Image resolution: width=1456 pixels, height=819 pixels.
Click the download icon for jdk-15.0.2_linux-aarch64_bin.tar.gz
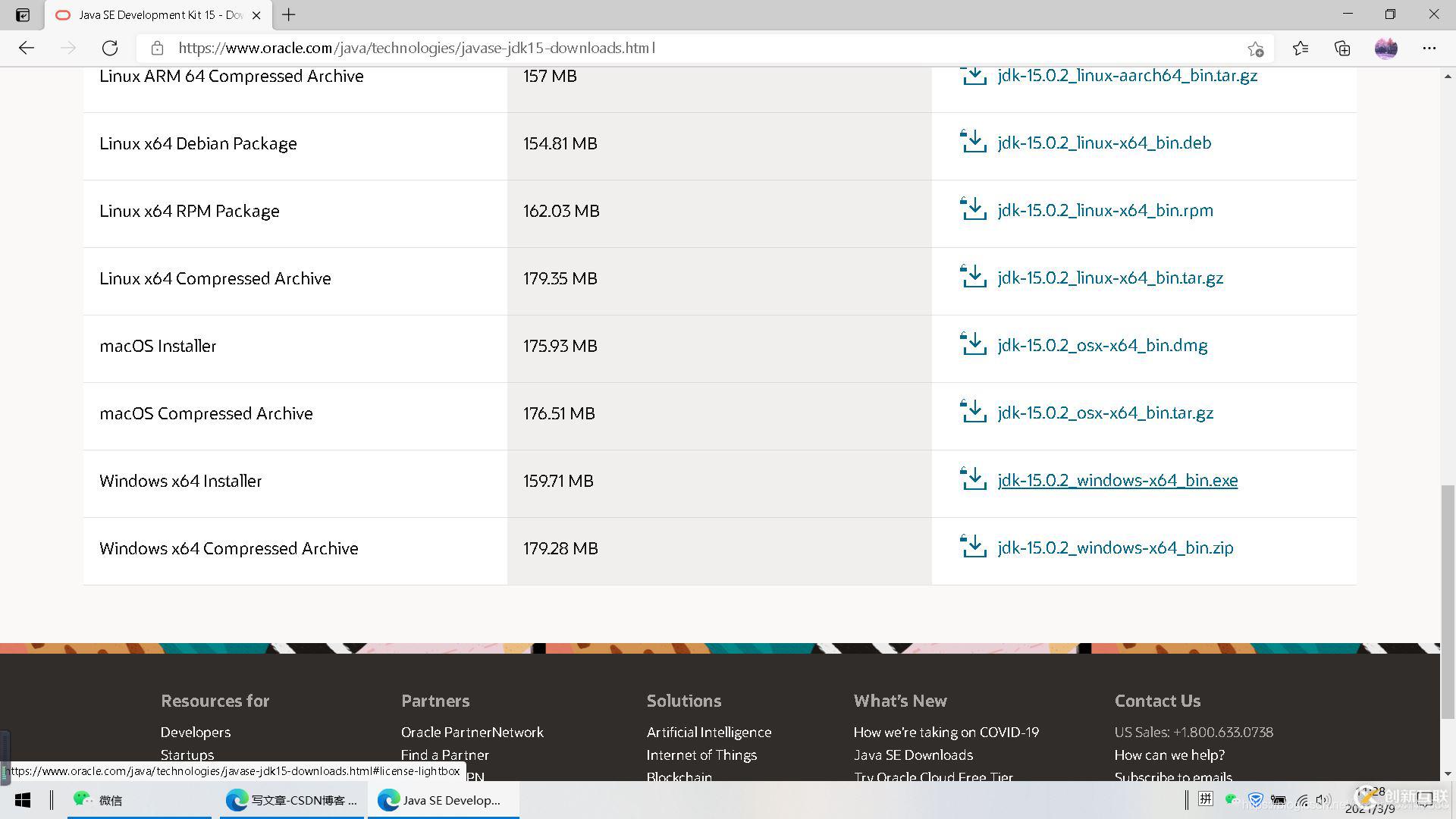974,76
